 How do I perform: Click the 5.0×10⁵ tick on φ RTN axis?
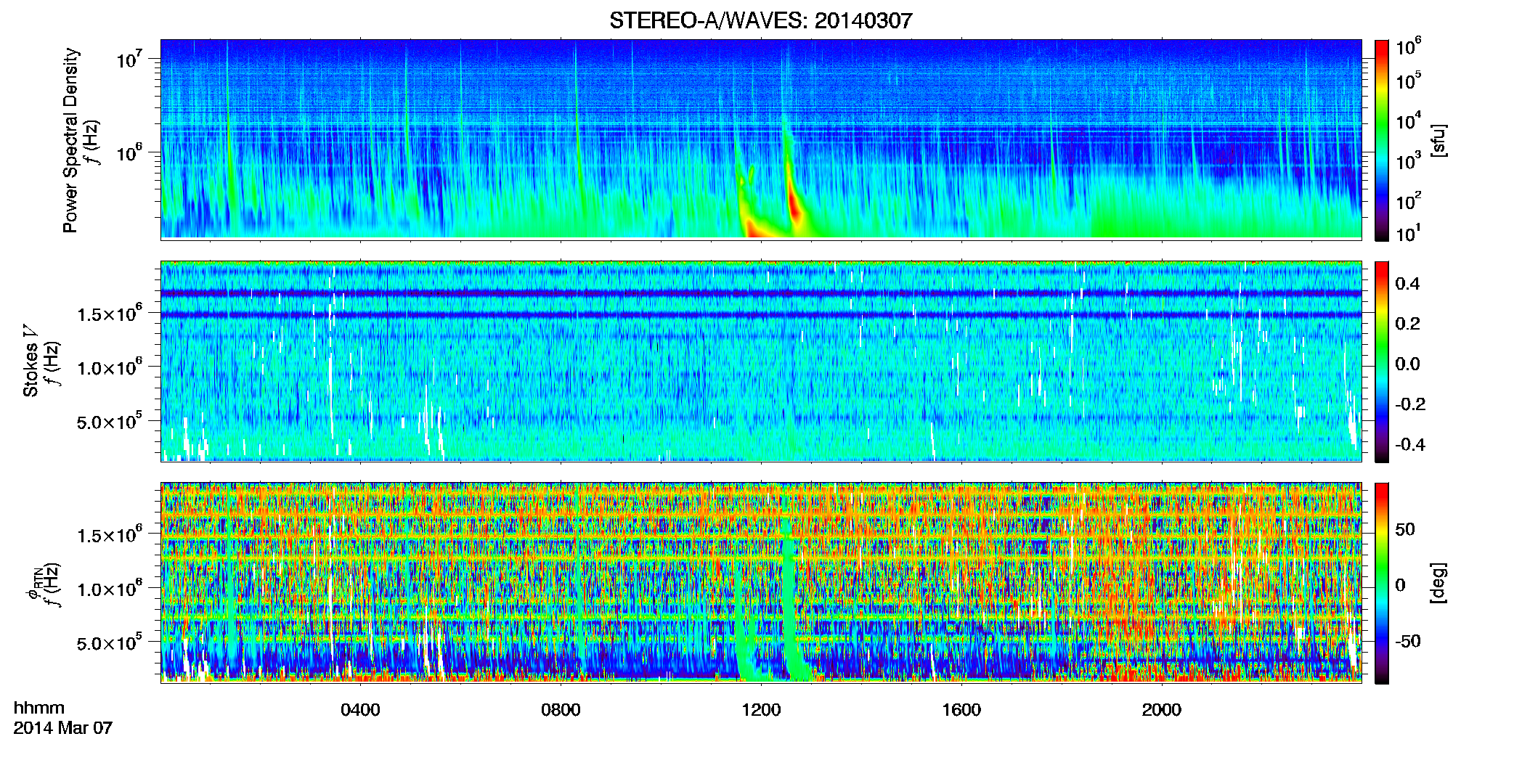109,642
